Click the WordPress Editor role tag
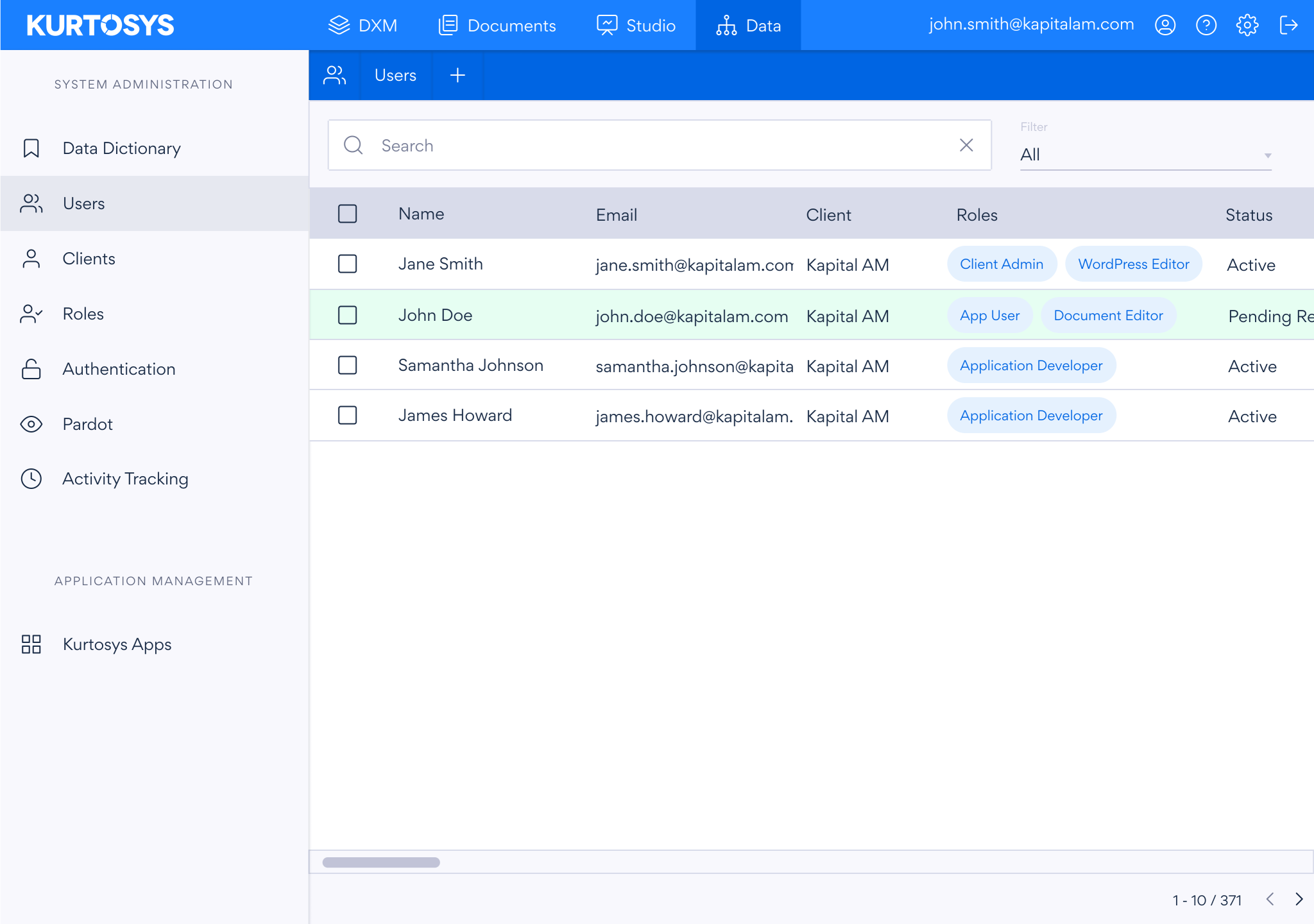 point(1133,264)
